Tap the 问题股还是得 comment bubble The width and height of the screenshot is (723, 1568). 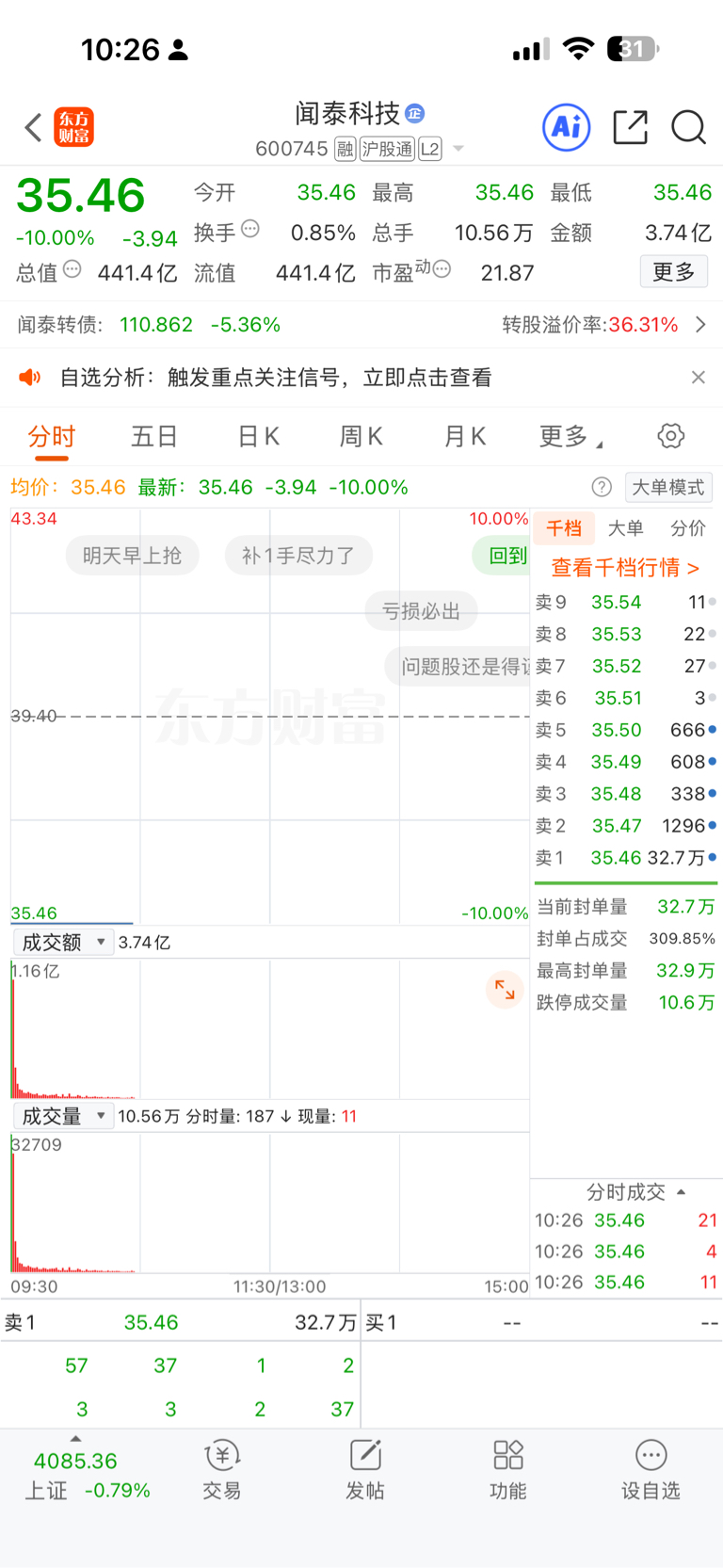pyautogui.click(x=458, y=667)
